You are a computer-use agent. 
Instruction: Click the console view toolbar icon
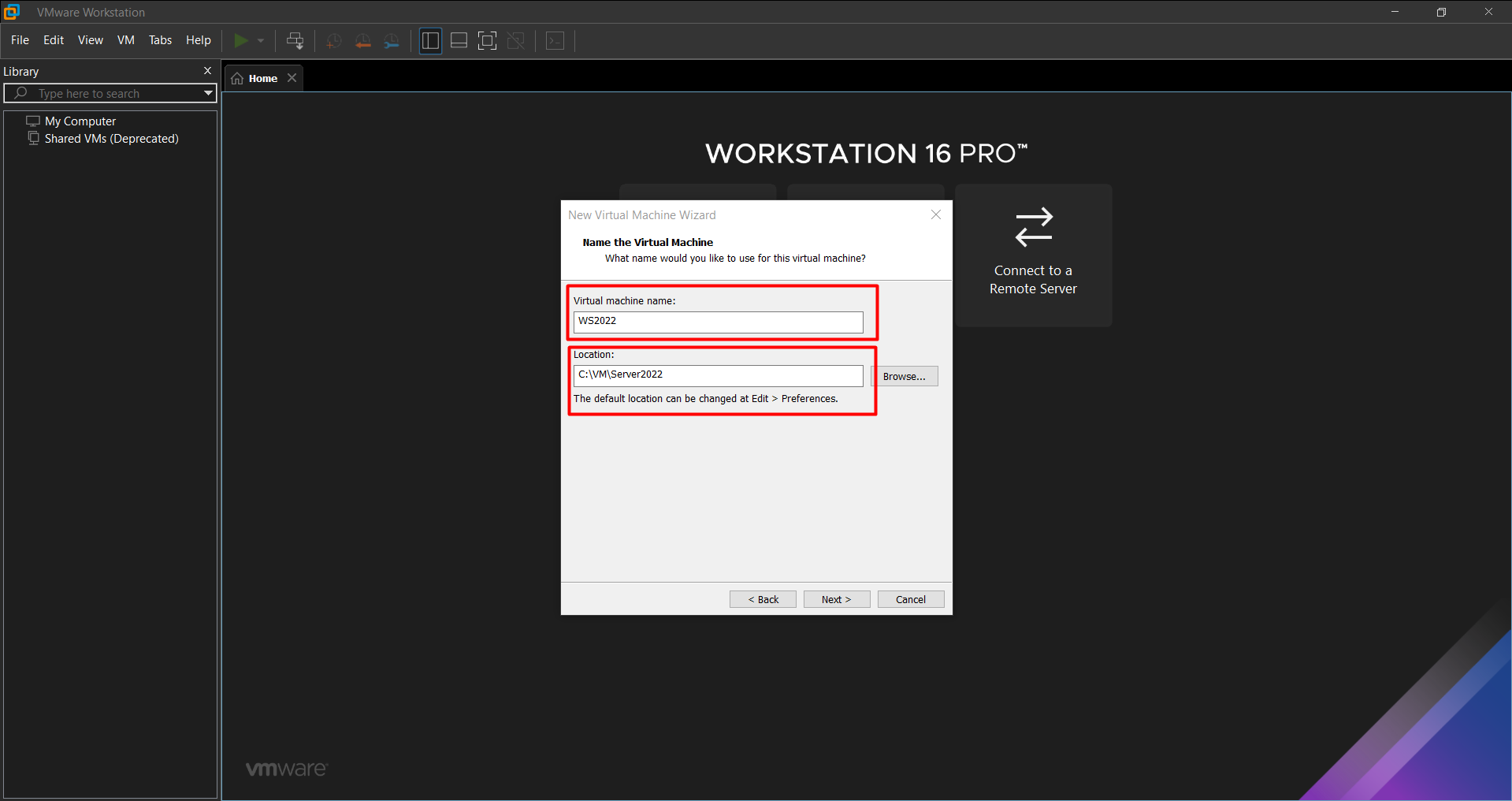coord(555,41)
